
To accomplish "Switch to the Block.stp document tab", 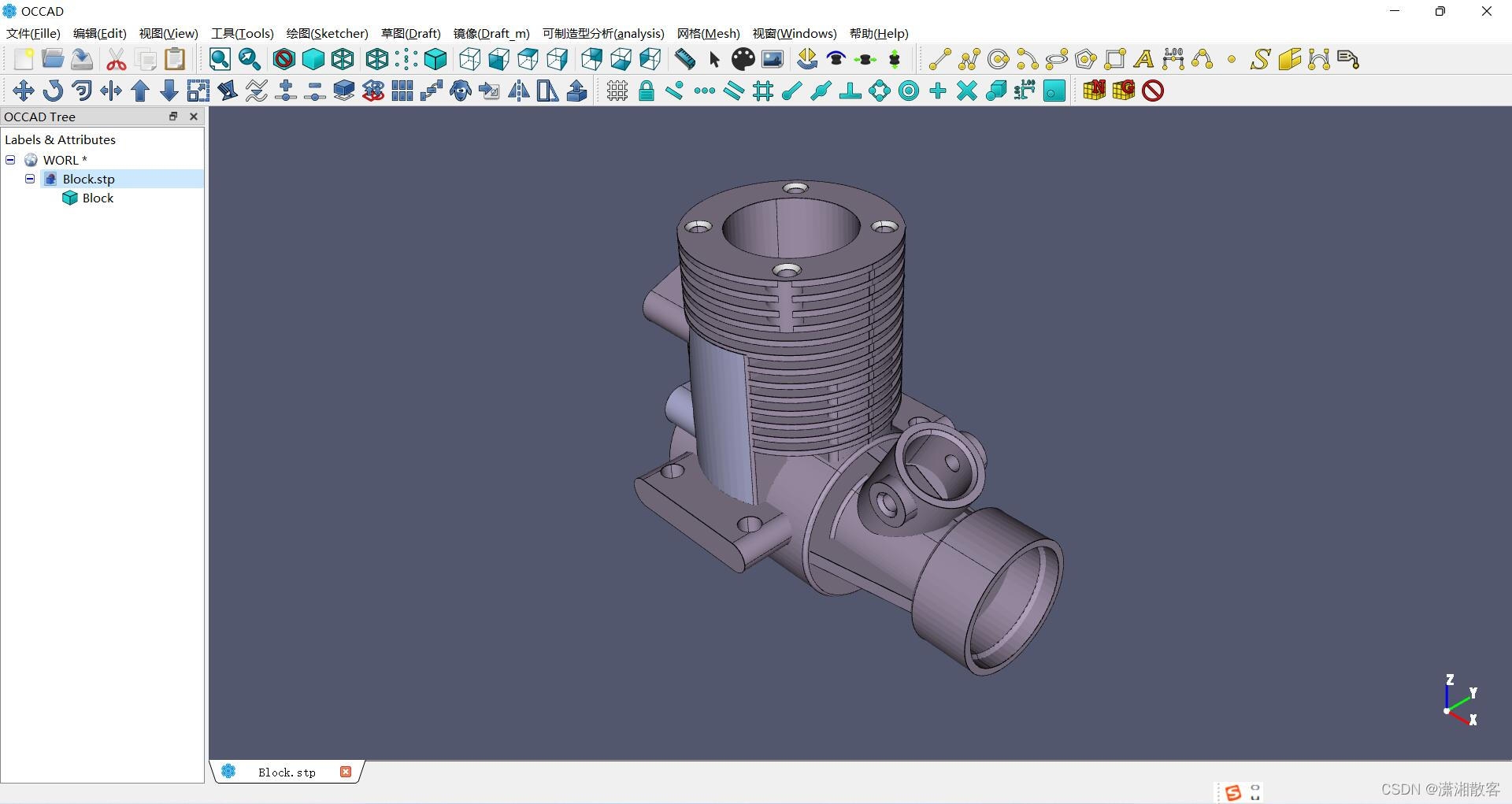I will (287, 773).
